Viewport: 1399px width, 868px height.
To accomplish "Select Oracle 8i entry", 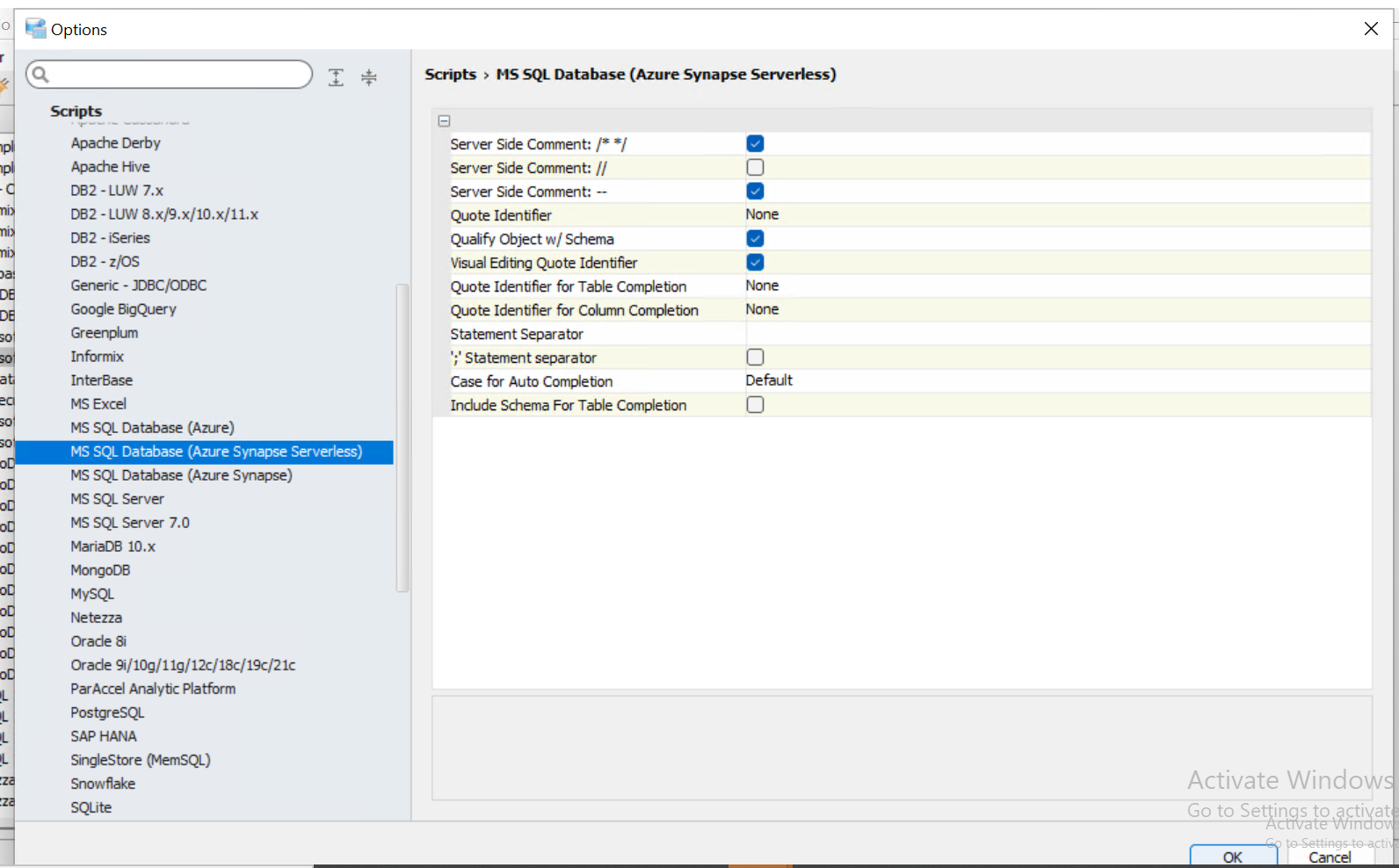I will click(98, 641).
